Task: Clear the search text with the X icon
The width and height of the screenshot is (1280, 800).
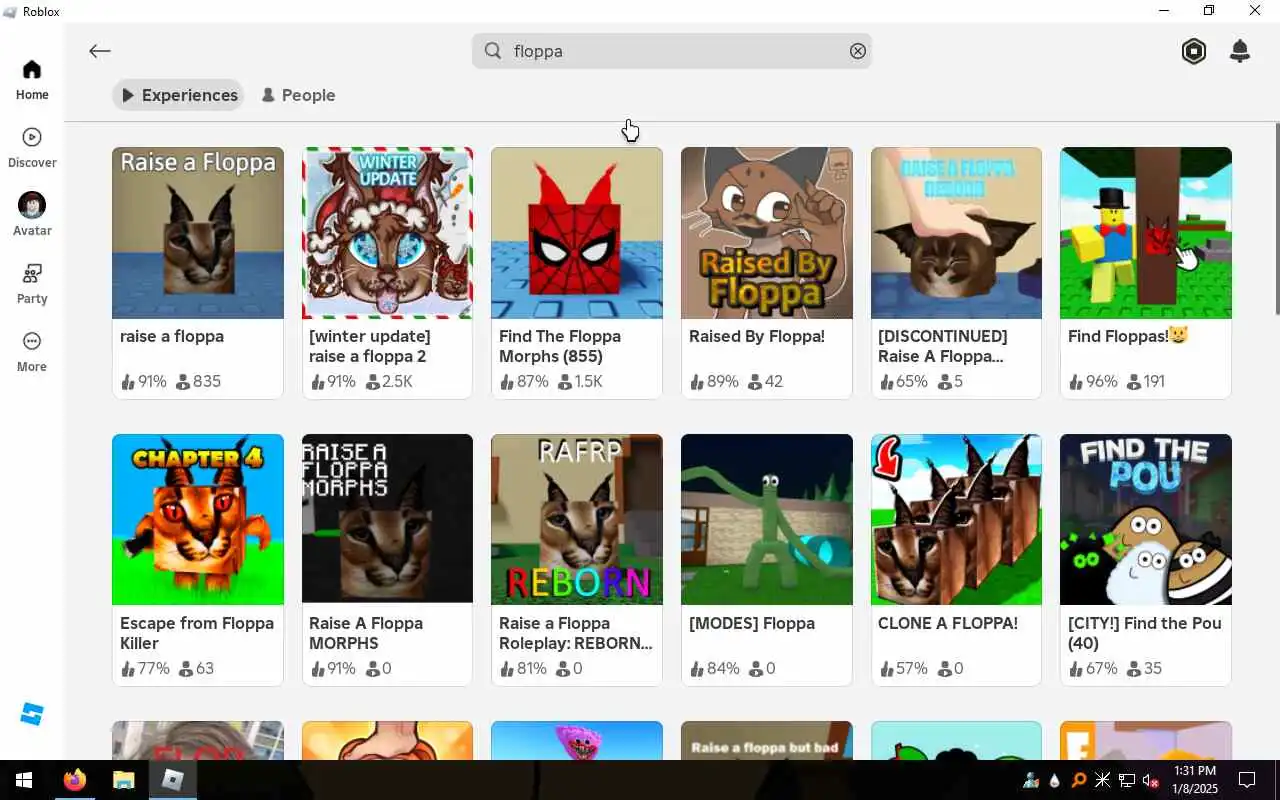Action: tap(858, 51)
